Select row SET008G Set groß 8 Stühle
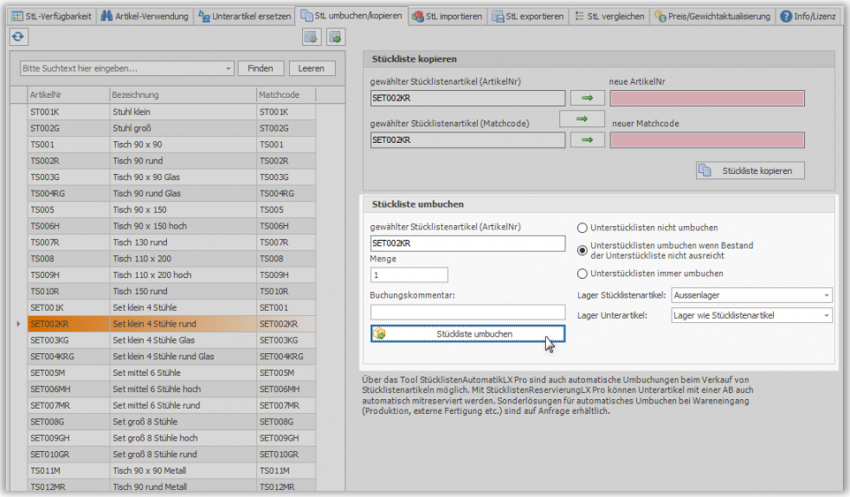The height and width of the screenshot is (497, 850). [171, 422]
